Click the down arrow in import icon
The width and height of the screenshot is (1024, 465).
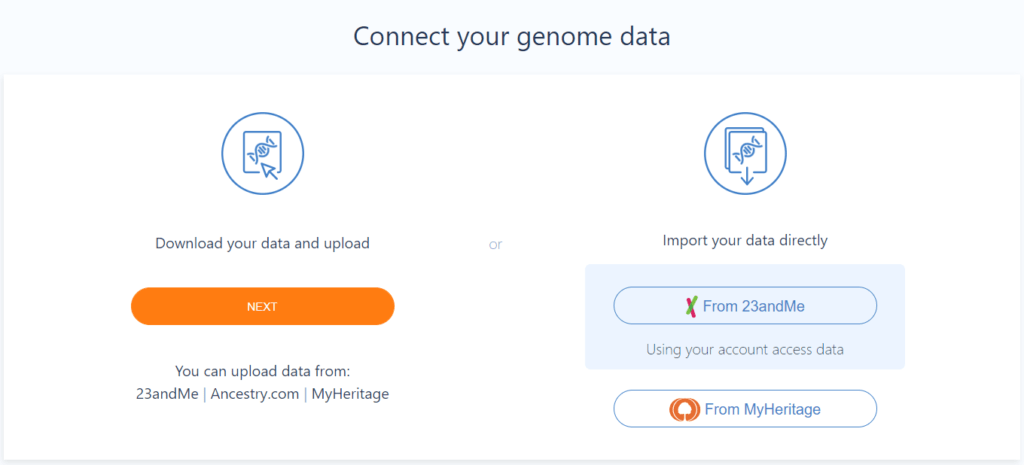pyautogui.click(x=748, y=175)
